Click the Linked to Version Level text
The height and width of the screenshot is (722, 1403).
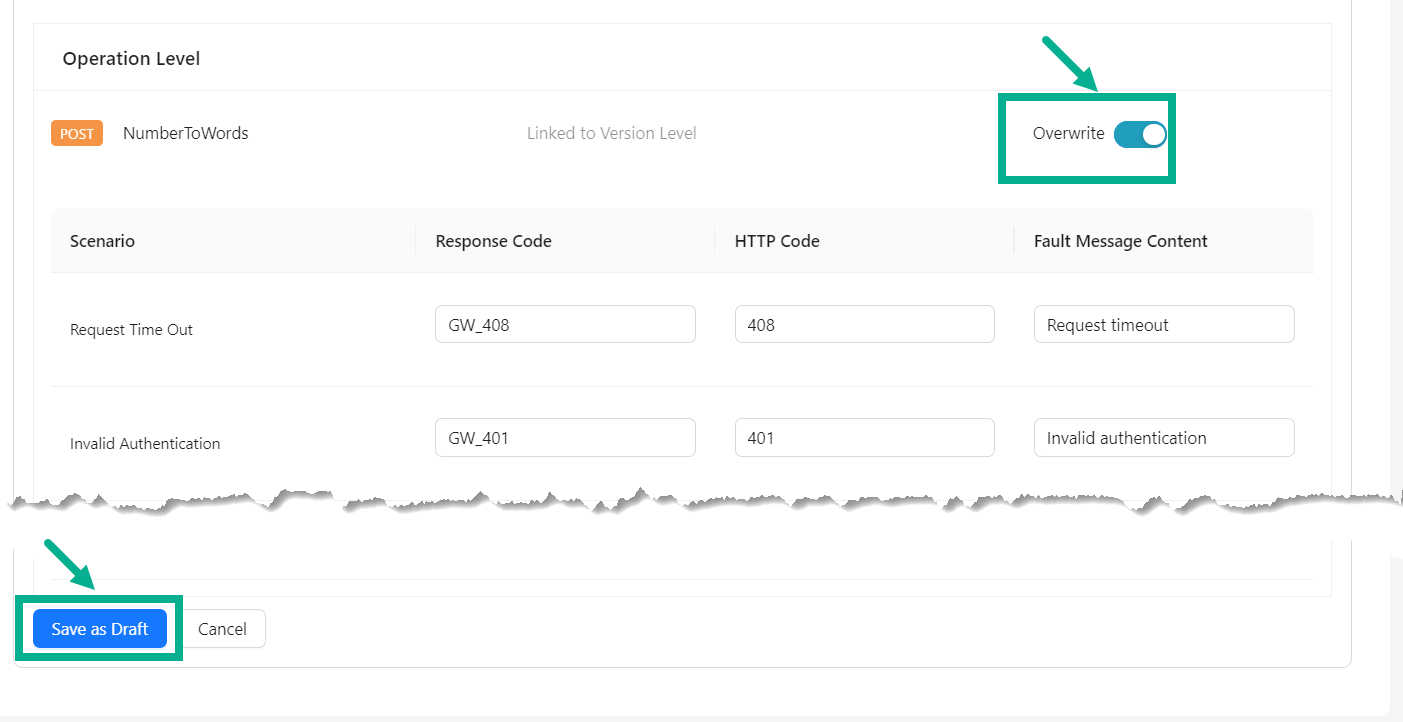(x=611, y=133)
